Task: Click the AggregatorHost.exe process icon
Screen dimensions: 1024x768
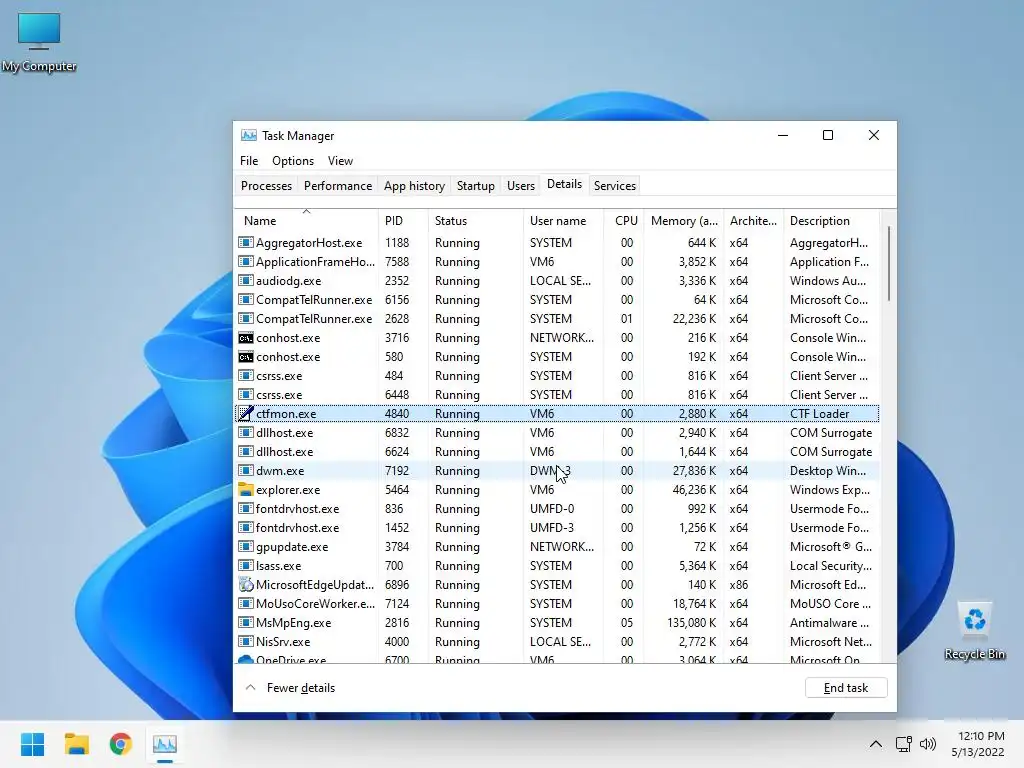Action: (246, 243)
